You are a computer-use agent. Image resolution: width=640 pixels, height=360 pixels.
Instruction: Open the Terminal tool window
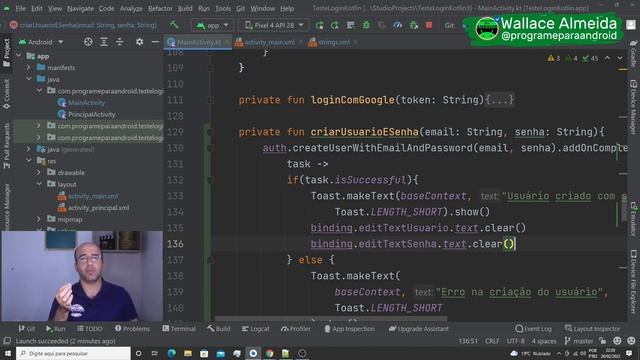tap(179, 329)
